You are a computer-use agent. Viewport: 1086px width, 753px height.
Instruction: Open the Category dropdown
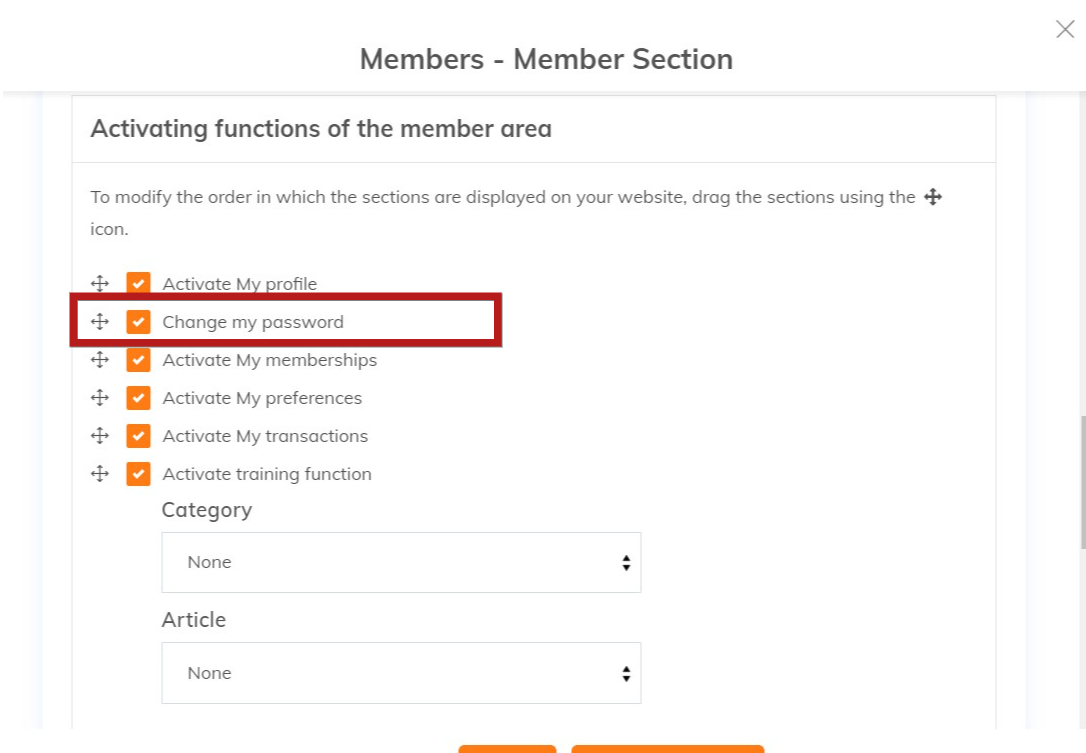click(x=401, y=562)
